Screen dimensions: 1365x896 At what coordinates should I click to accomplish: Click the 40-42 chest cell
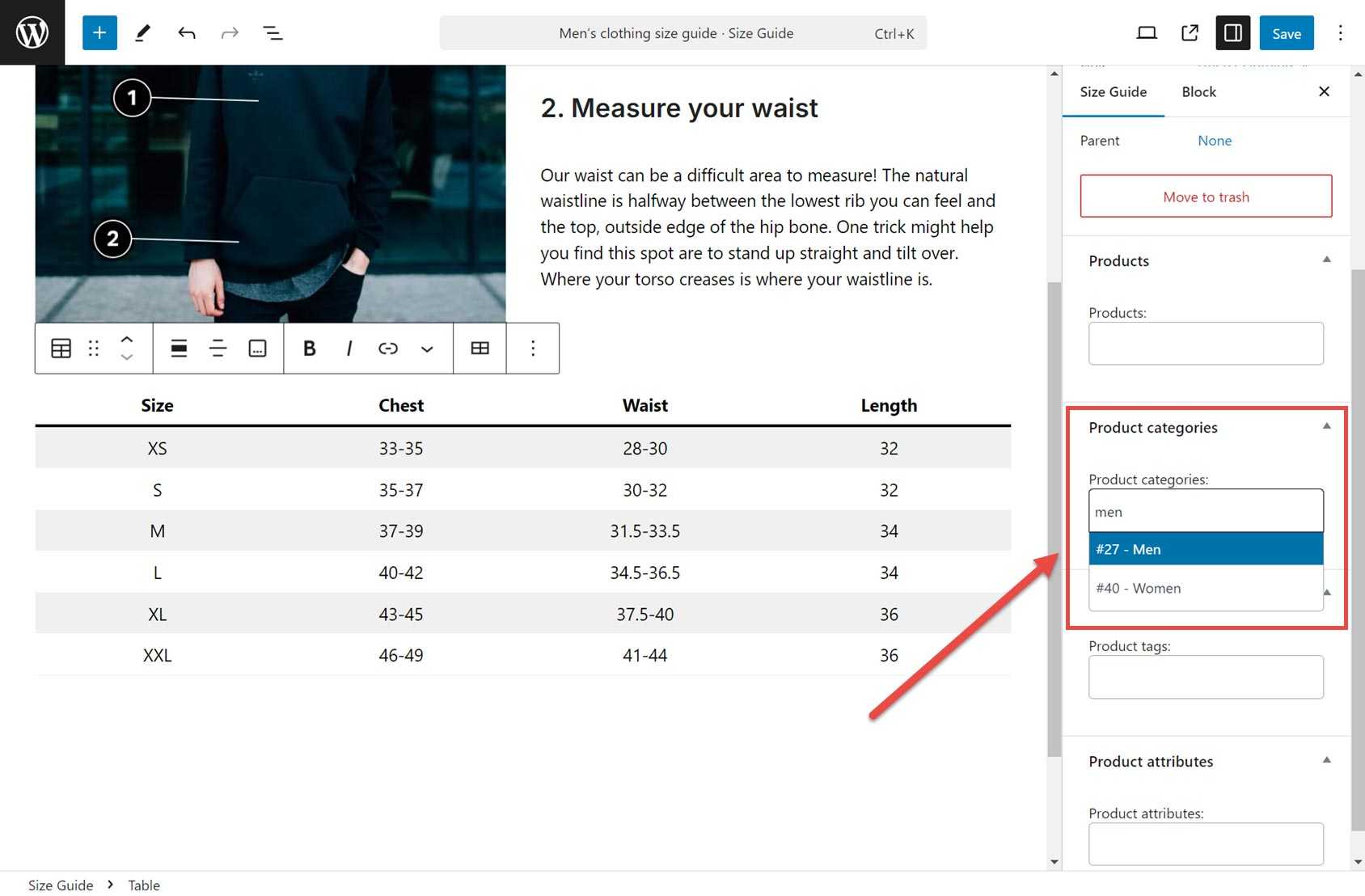[x=401, y=573]
